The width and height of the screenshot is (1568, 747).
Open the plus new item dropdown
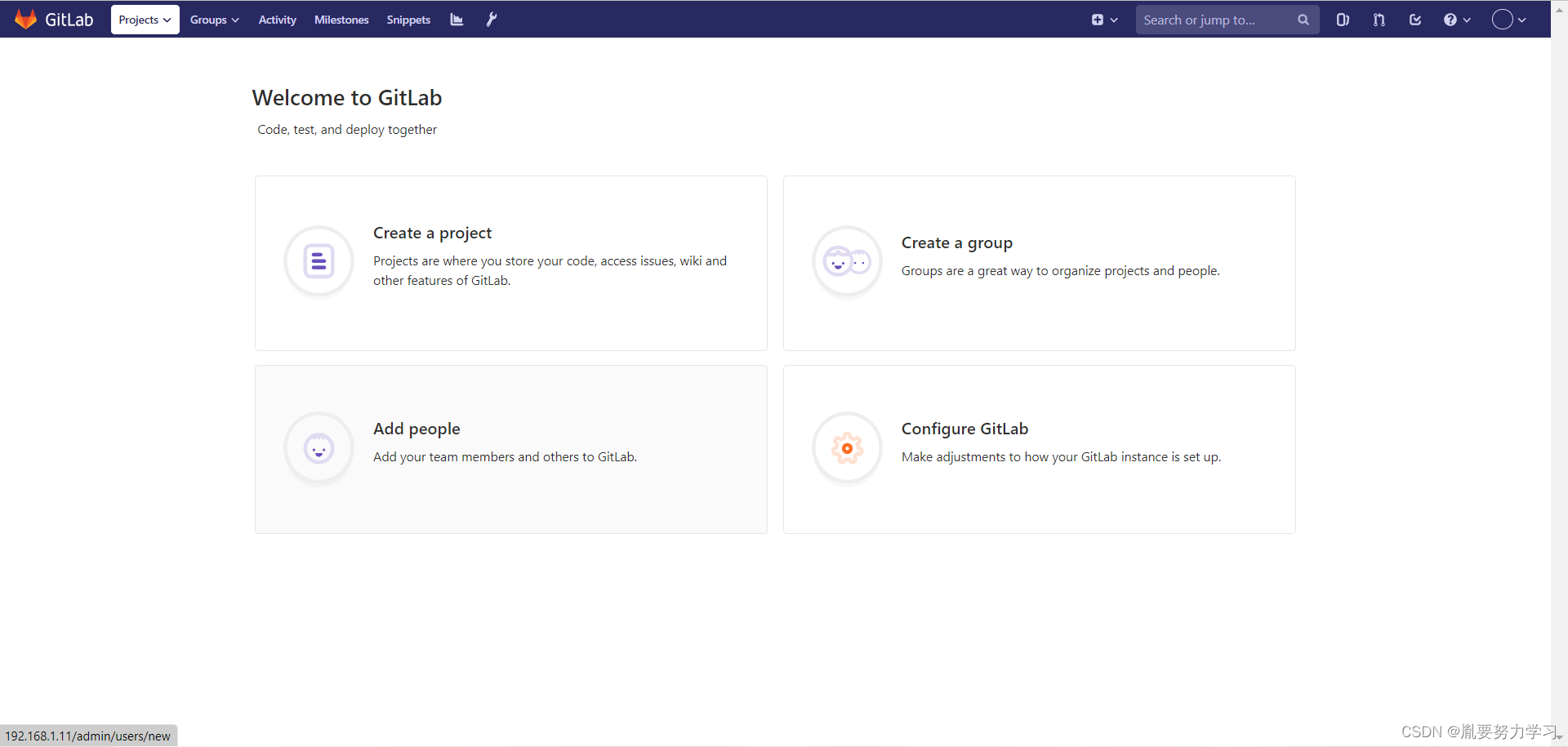pyautogui.click(x=1104, y=20)
